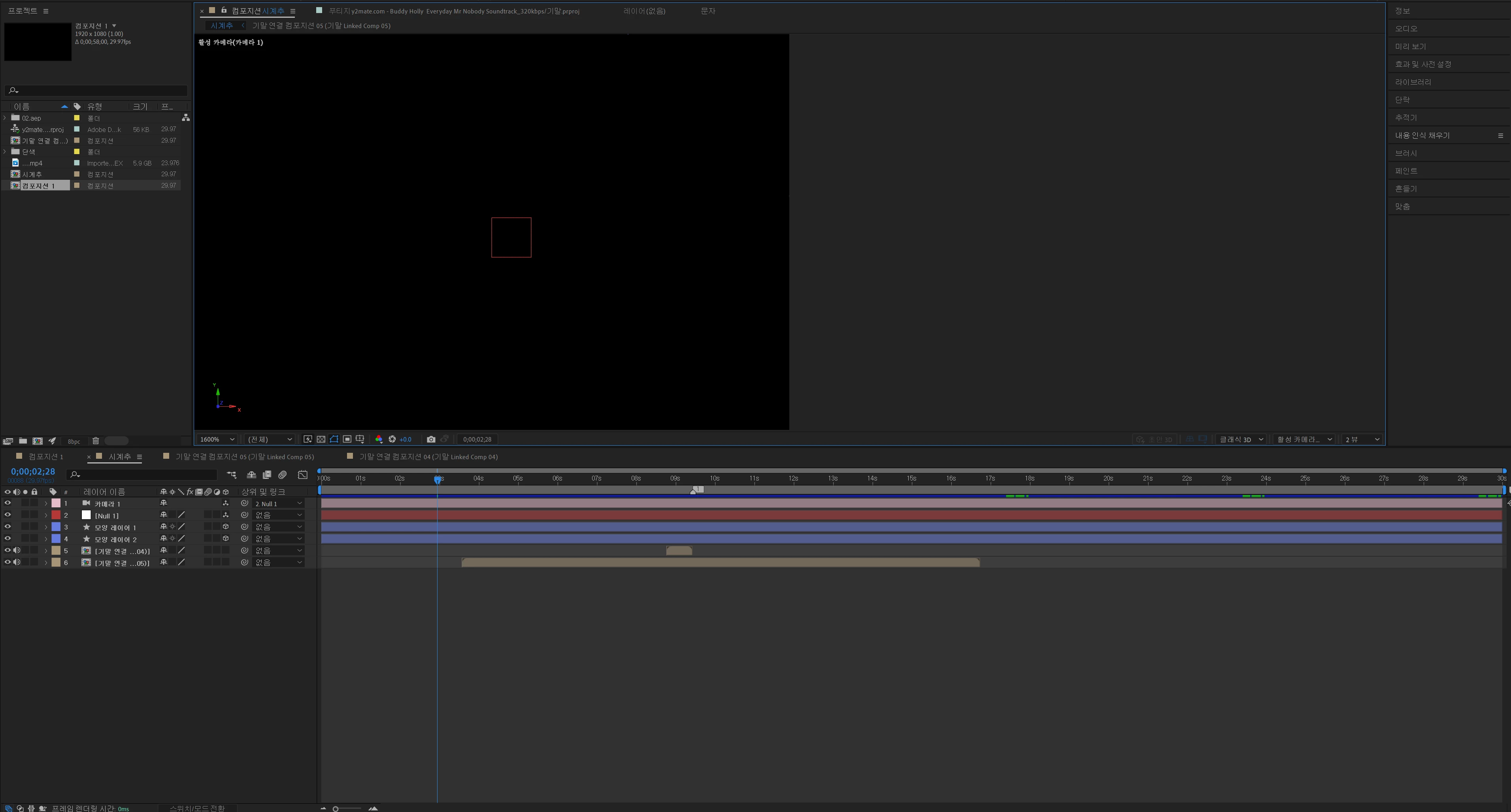
Task: Create a new composition from the Project panel
Action: pos(38,441)
